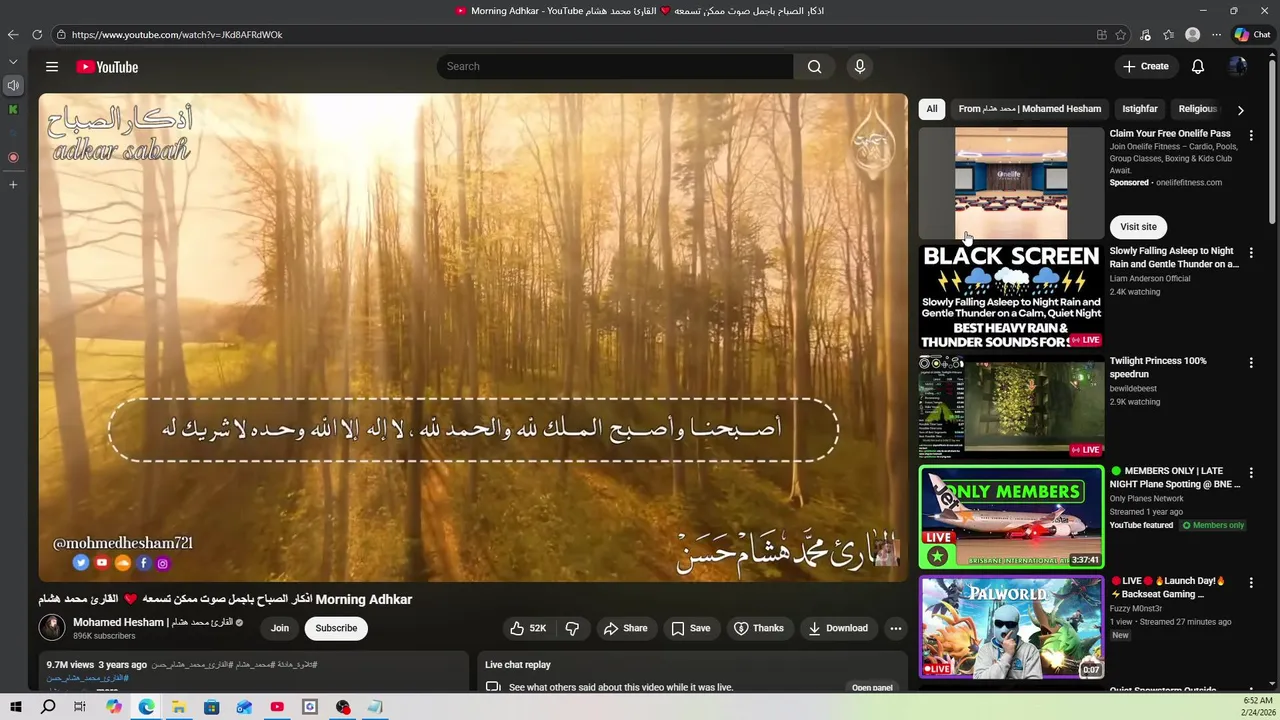Select the All filter chip
Image resolution: width=1280 pixels, height=720 pixels.
point(932,109)
